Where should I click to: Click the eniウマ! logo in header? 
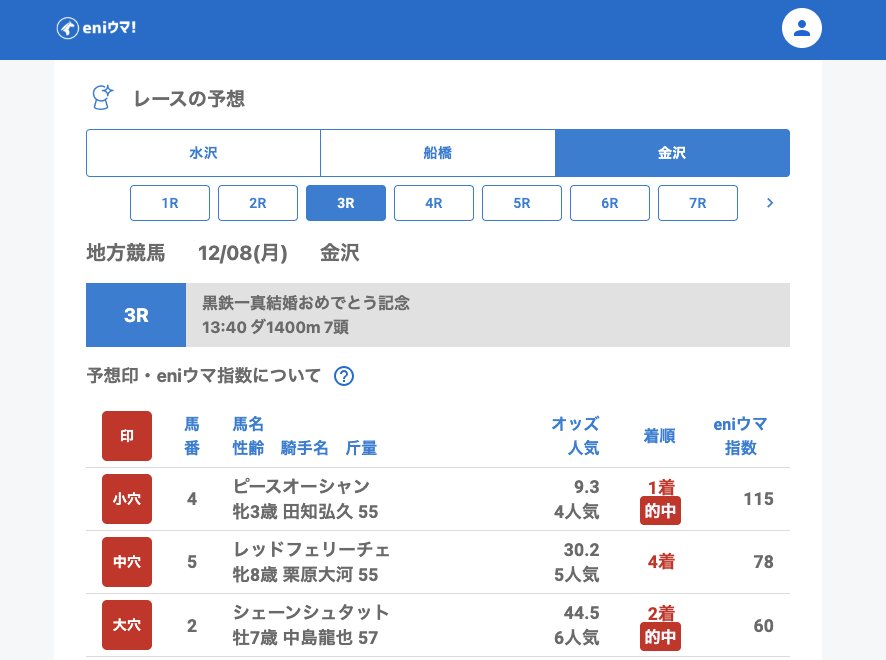[96, 28]
